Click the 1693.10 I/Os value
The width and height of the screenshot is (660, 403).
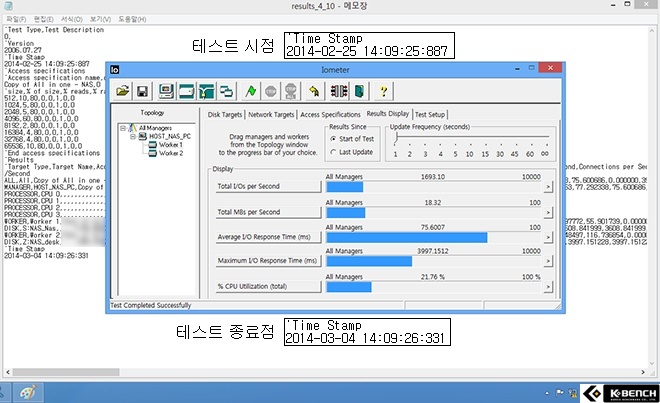coord(433,177)
